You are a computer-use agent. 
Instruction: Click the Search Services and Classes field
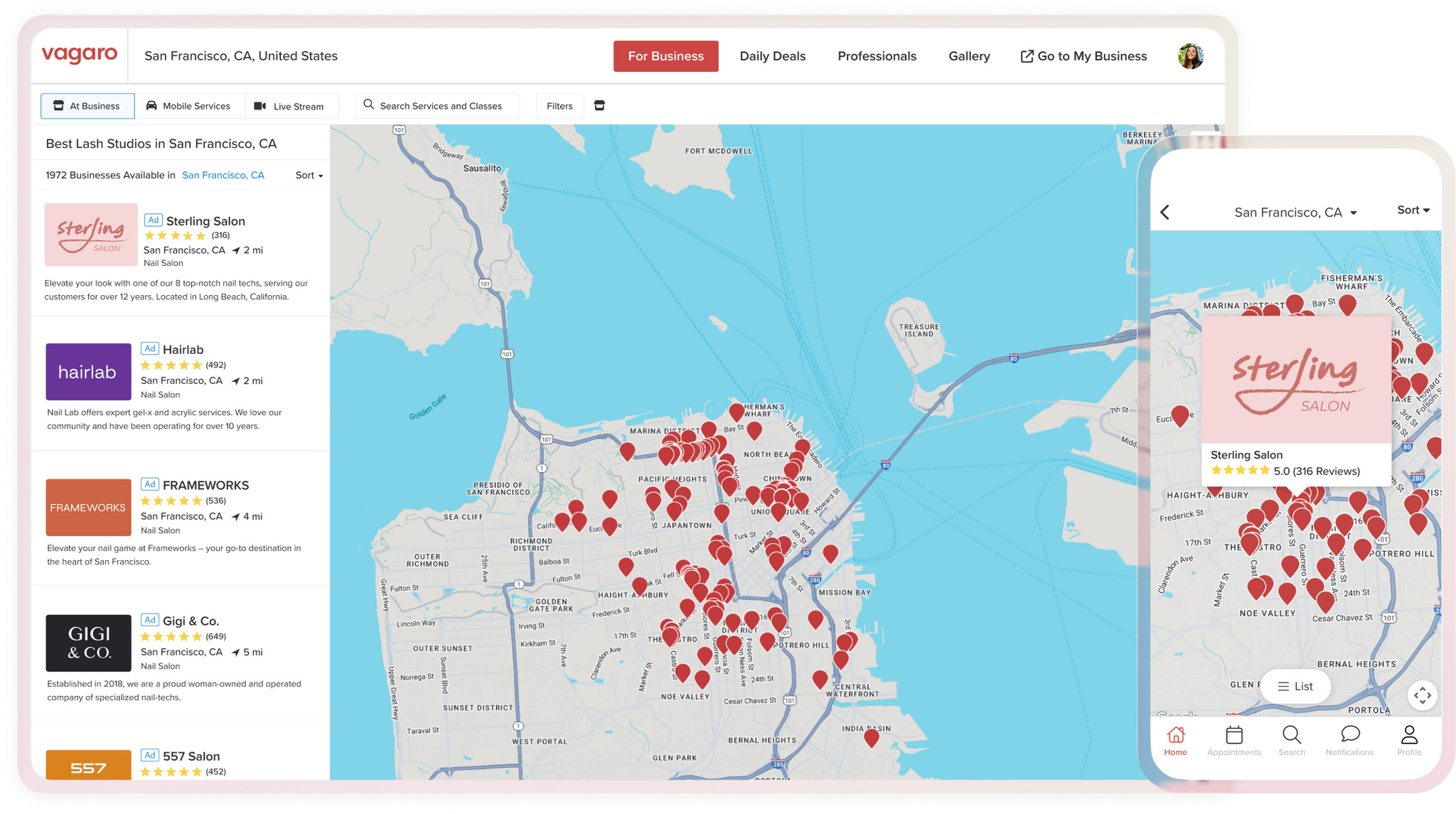pos(437,106)
